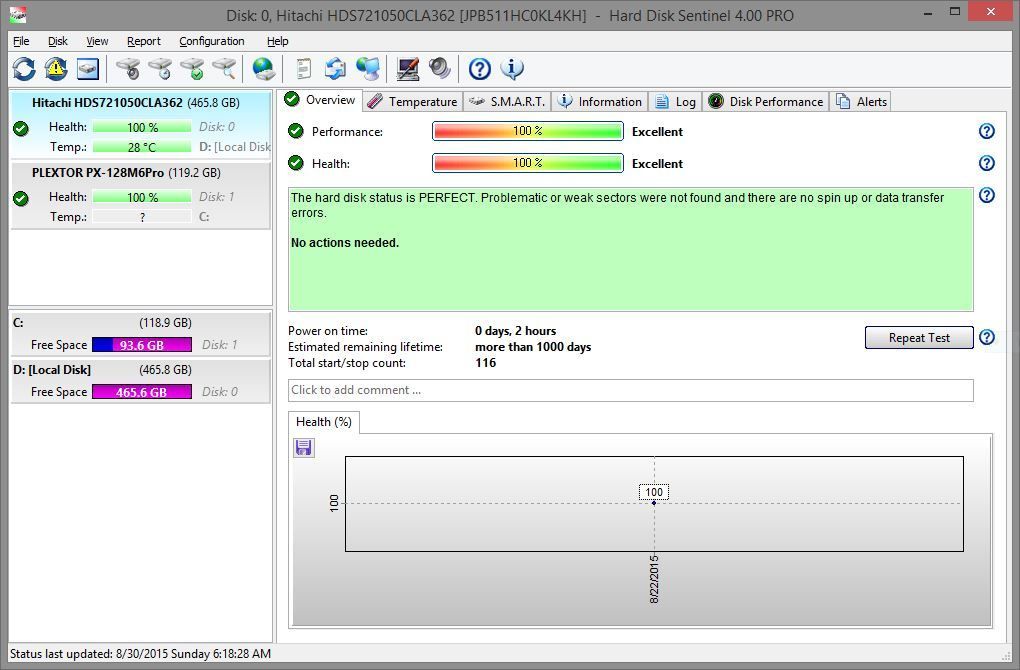Switch to the Temperature tab
The height and width of the screenshot is (670, 1020).
point(412,102)
